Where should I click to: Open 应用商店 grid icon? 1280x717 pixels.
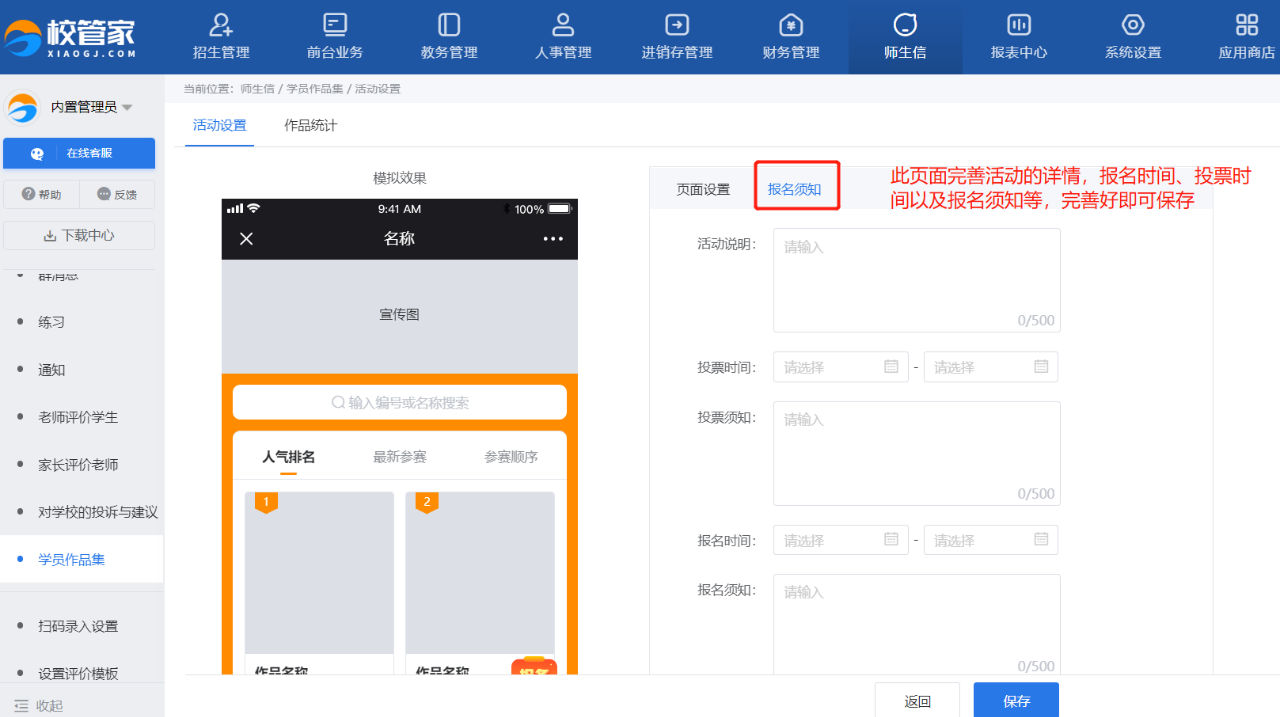coord(1246,25)
